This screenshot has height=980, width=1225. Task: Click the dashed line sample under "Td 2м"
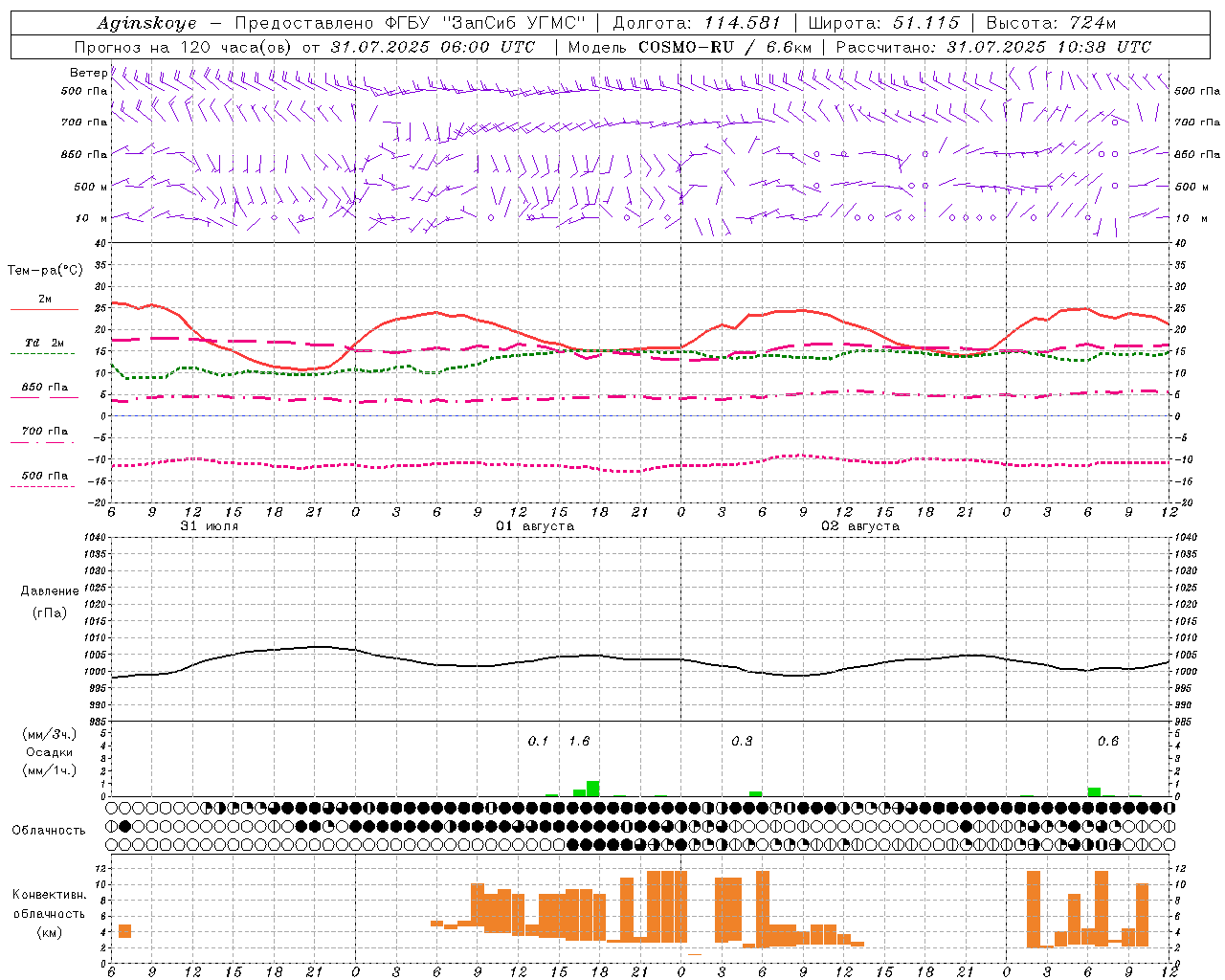[42, 354]
